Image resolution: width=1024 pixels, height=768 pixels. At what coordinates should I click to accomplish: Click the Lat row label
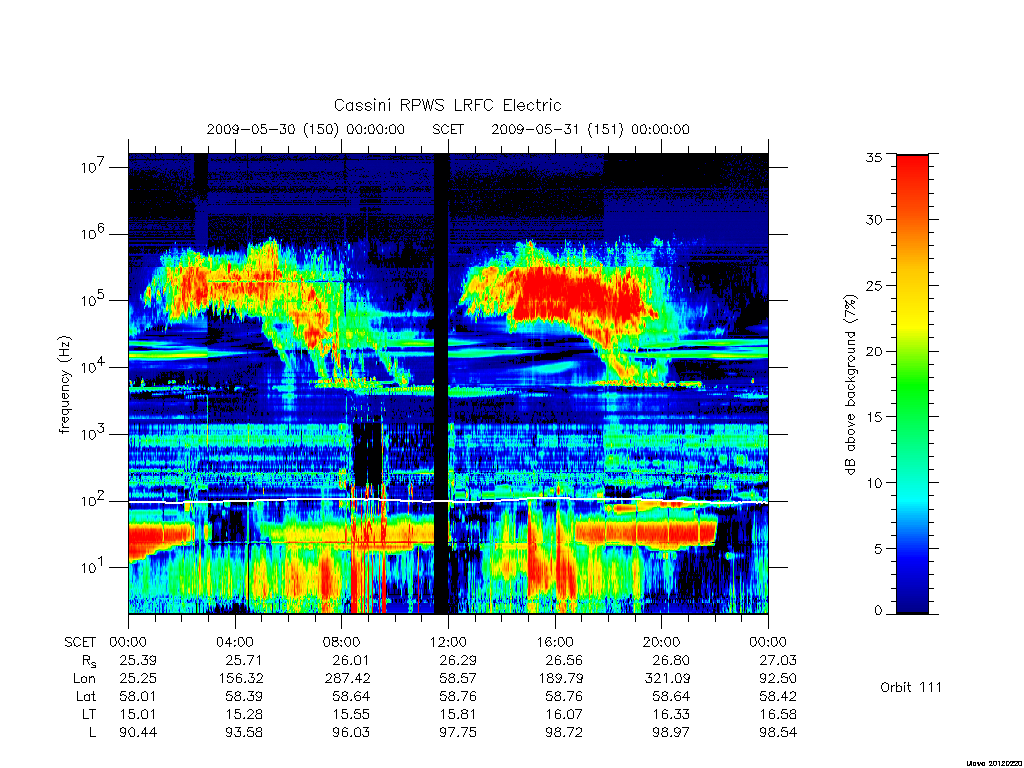coord(86,697)
